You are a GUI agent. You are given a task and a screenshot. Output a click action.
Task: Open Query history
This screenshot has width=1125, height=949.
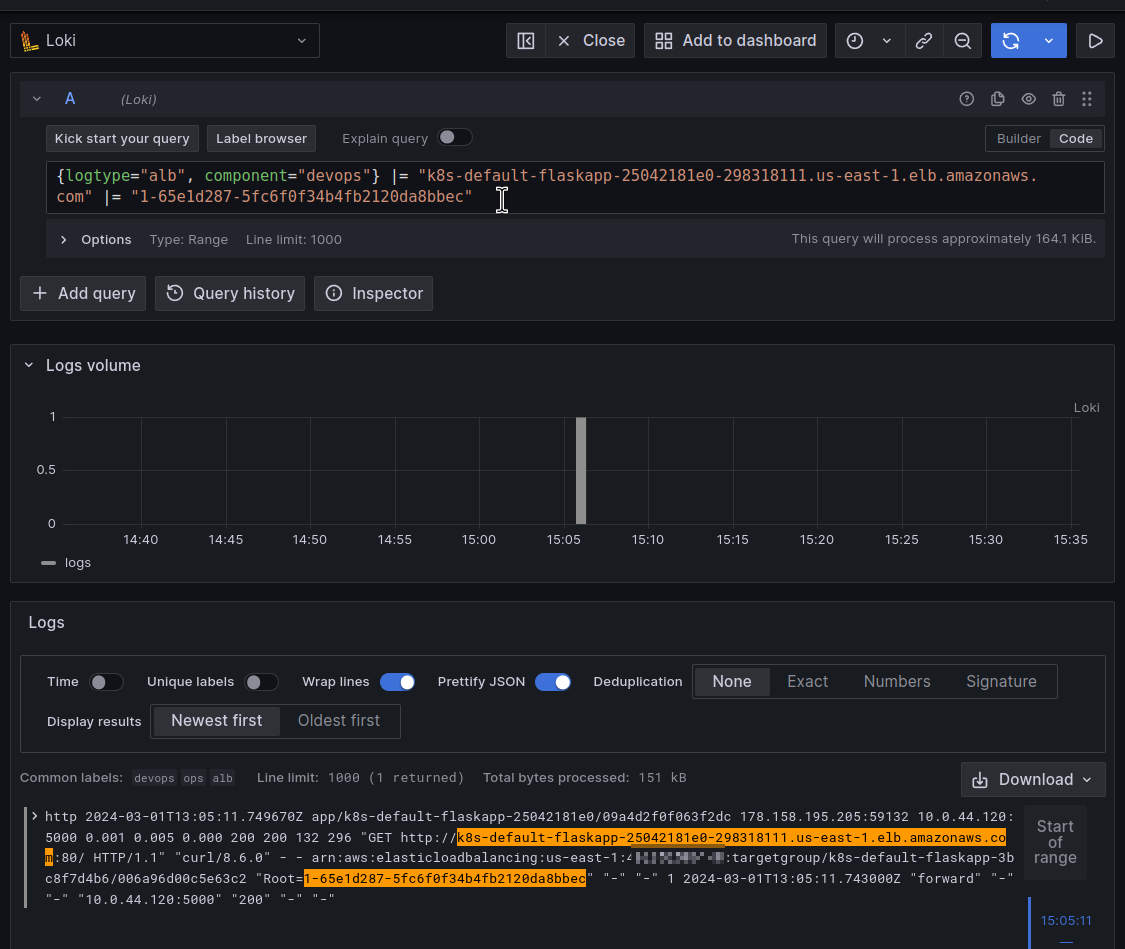point(230,293)
